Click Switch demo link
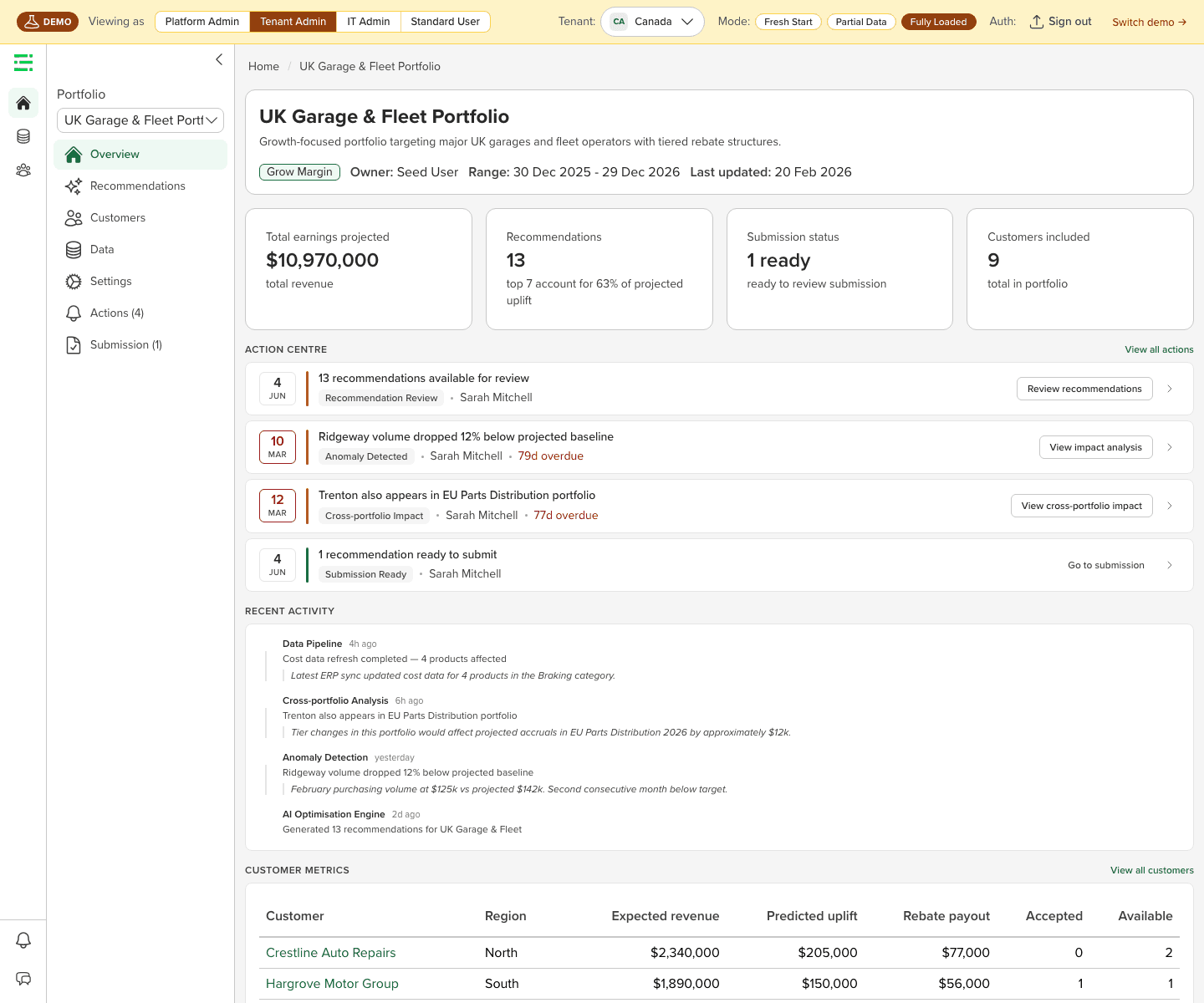Viewport: 1204px width, 1003px height. tap(1150, 22)
